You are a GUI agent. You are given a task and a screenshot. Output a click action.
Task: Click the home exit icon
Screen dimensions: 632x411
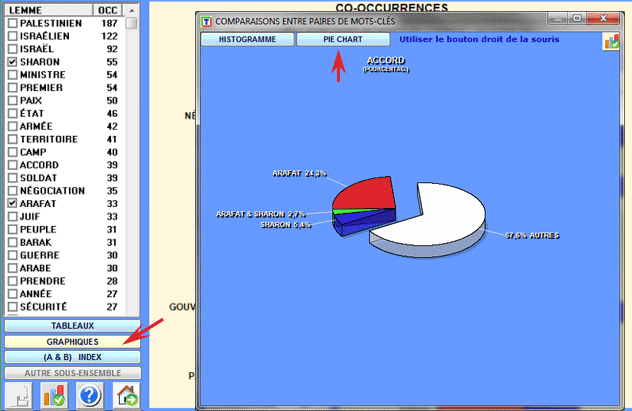pyautogui.click(x=126, y=395)
